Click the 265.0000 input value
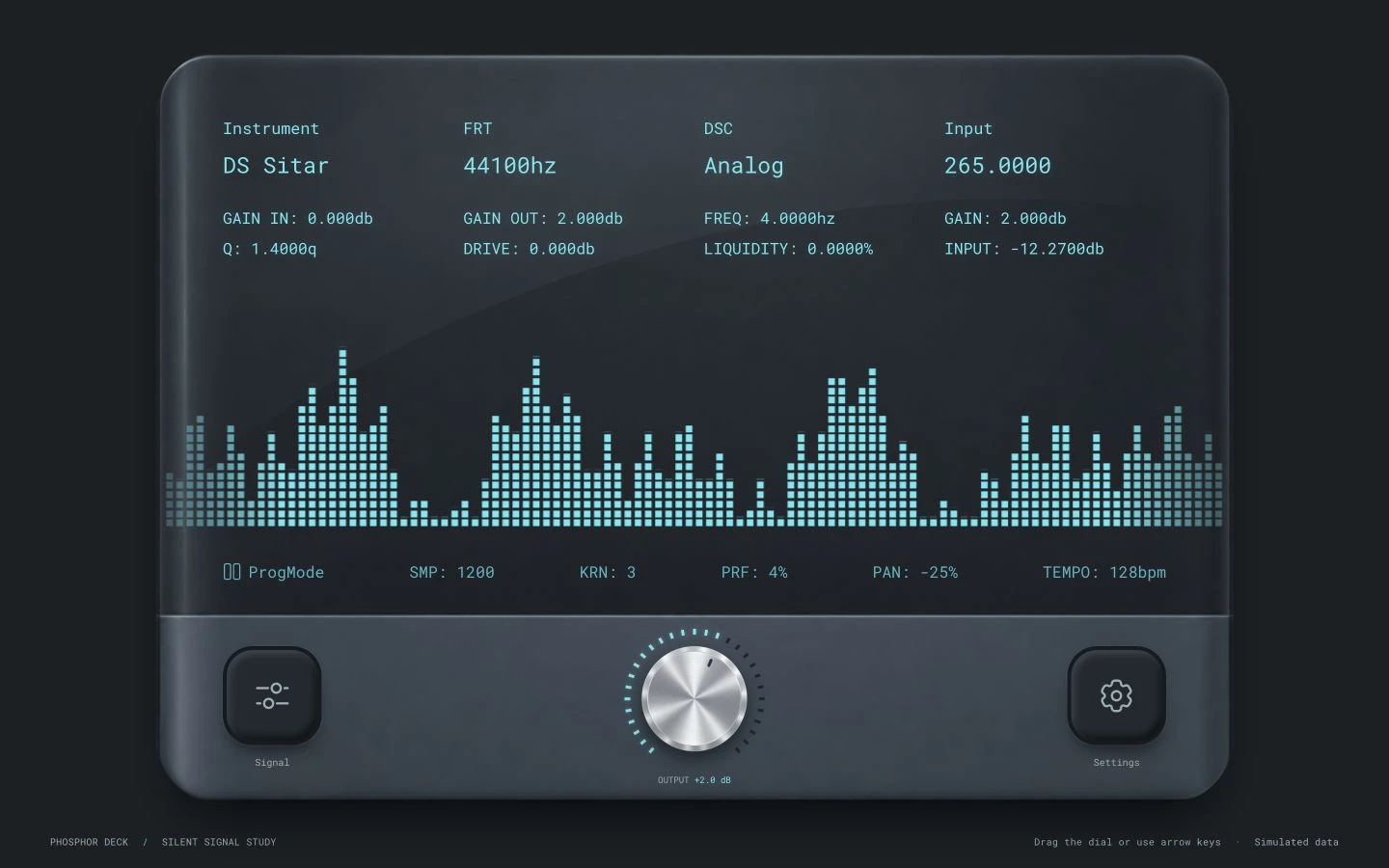 click(997, 166)
